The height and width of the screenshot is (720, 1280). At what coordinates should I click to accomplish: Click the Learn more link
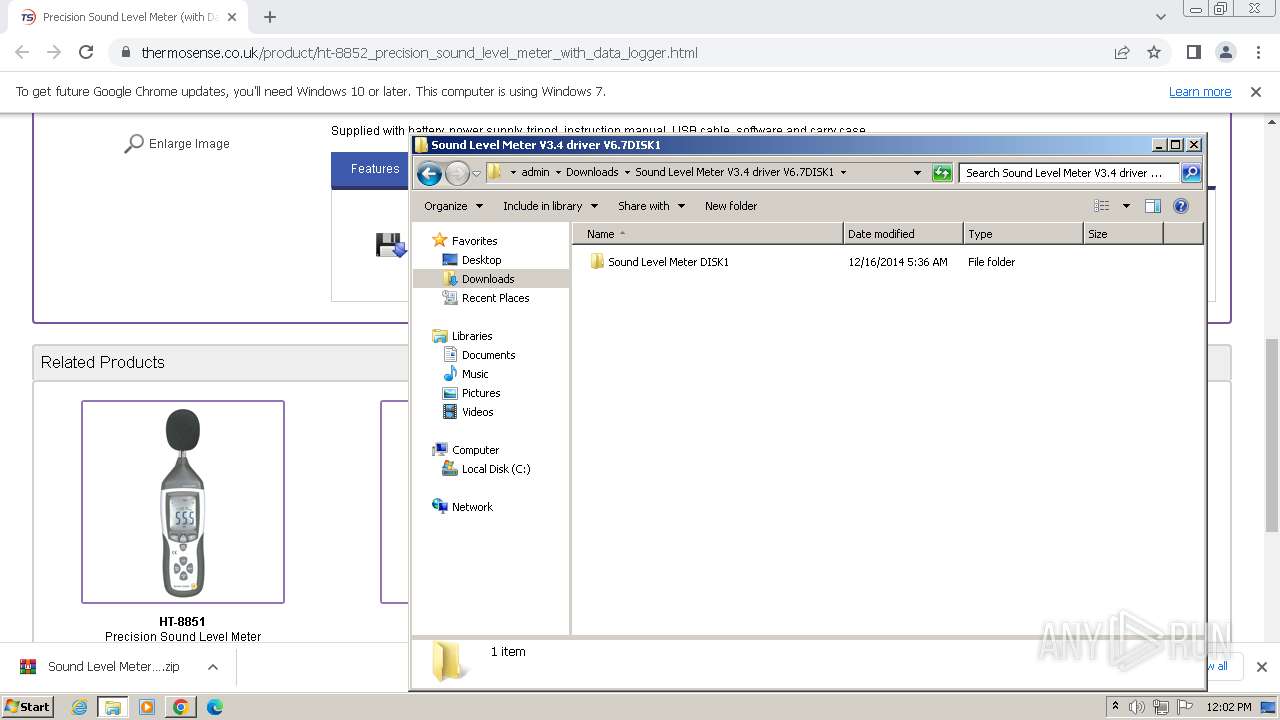pos(1200,92)
